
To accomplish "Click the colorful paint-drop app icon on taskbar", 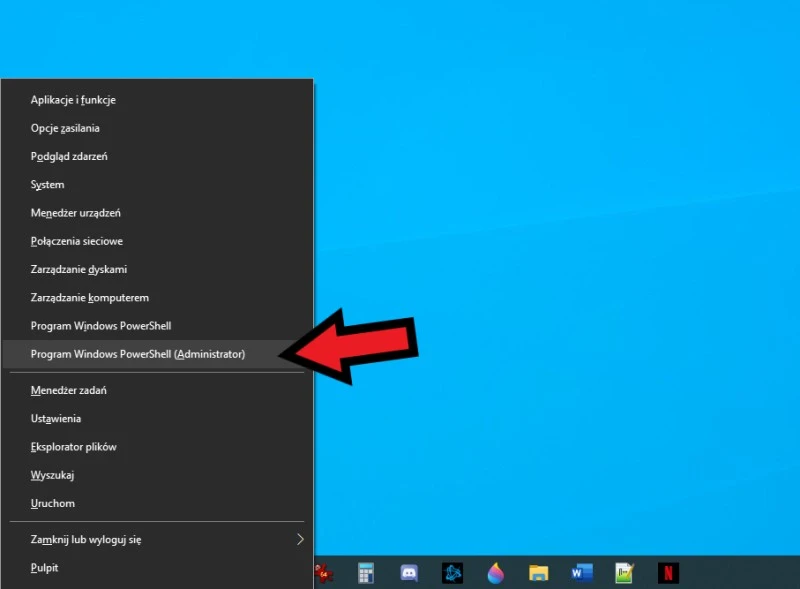I will point(496,572).
